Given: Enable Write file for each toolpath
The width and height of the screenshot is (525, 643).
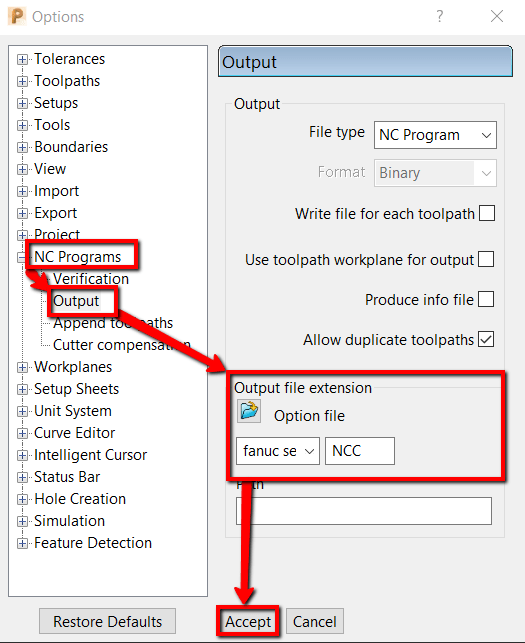Looking at the screenshot, I should coord(487,213).
